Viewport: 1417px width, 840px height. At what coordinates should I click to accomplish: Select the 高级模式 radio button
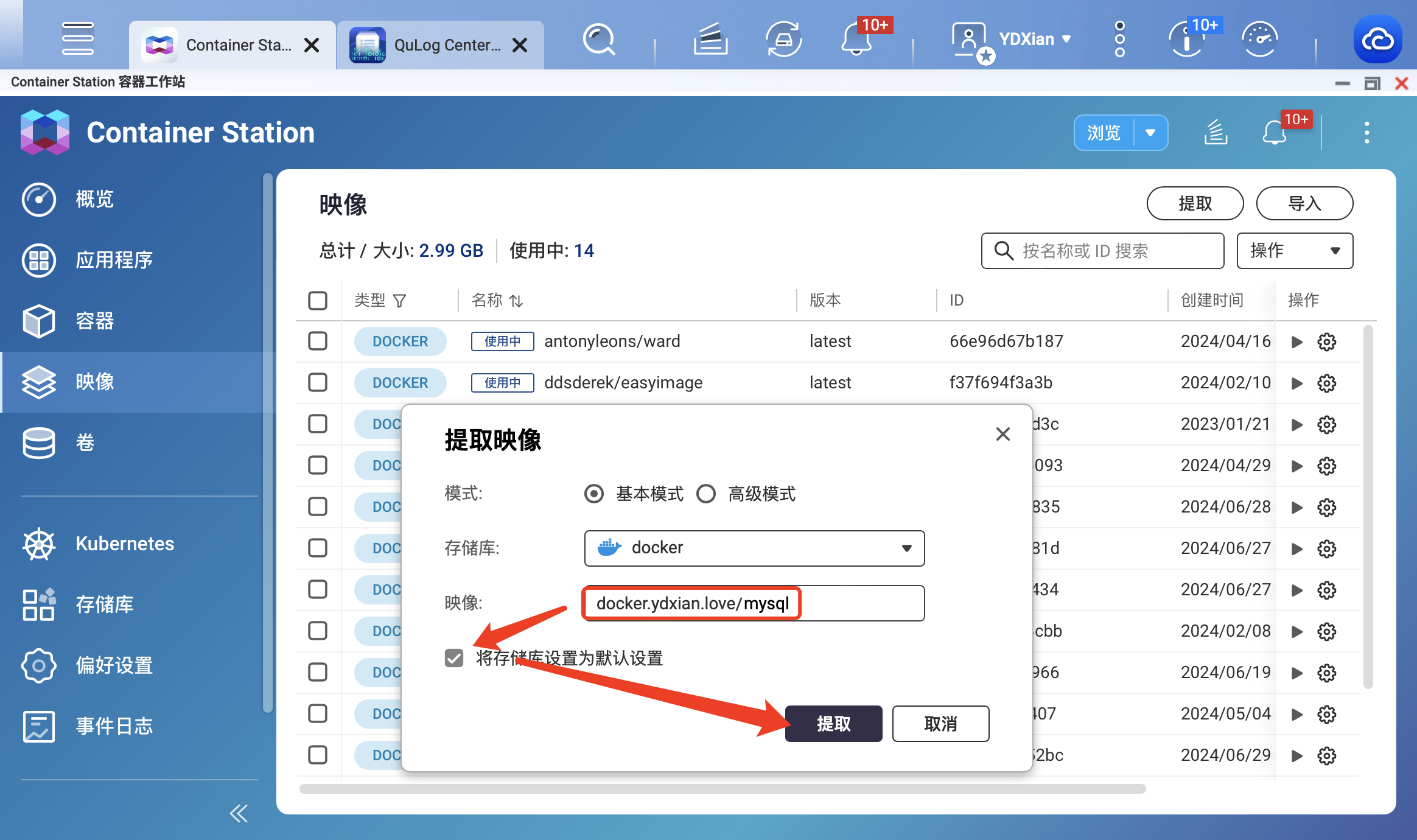(705, 494)
